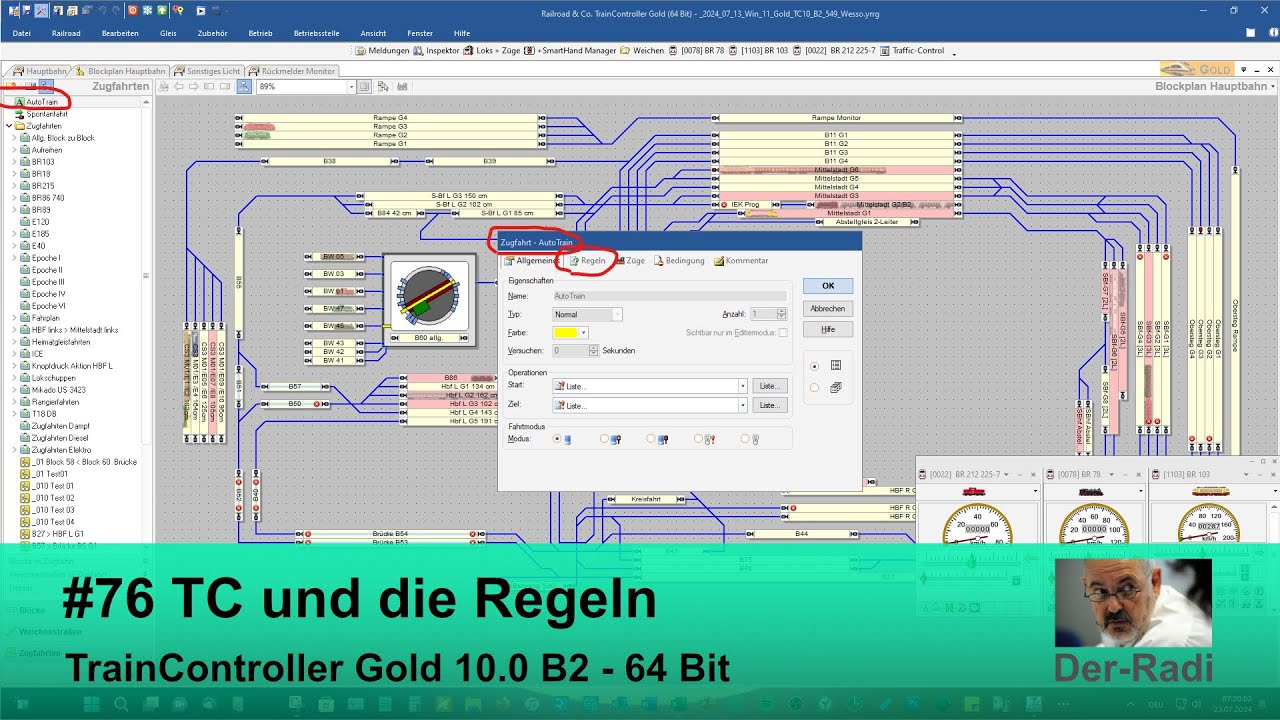
Task: Click the red stop icon in title bar
Action: point(132,10)
